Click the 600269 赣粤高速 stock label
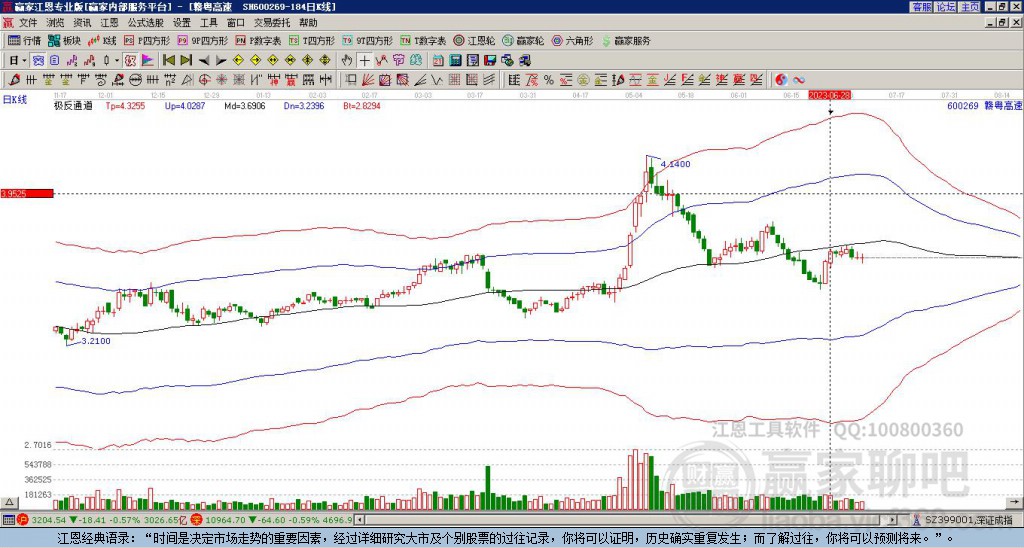 (984, 105)
